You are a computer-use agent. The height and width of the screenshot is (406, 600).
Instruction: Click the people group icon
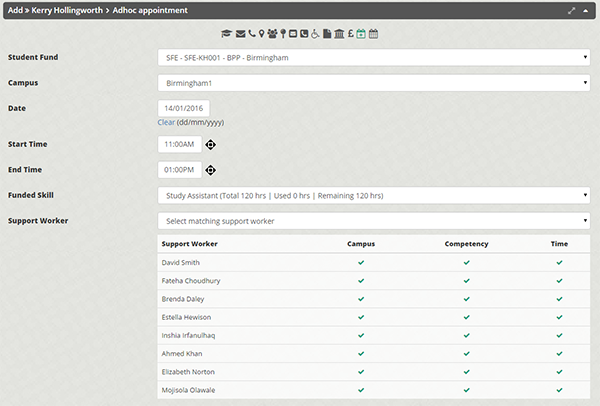click(273, 34)
